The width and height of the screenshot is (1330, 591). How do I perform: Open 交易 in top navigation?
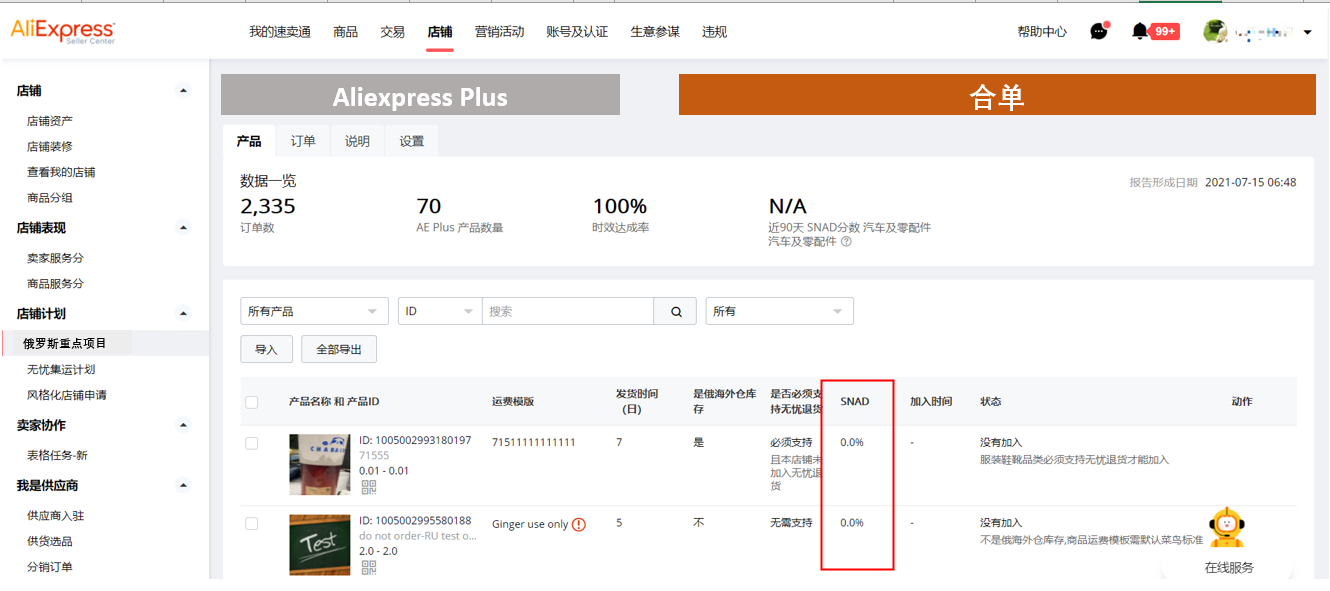pos(393,32)
